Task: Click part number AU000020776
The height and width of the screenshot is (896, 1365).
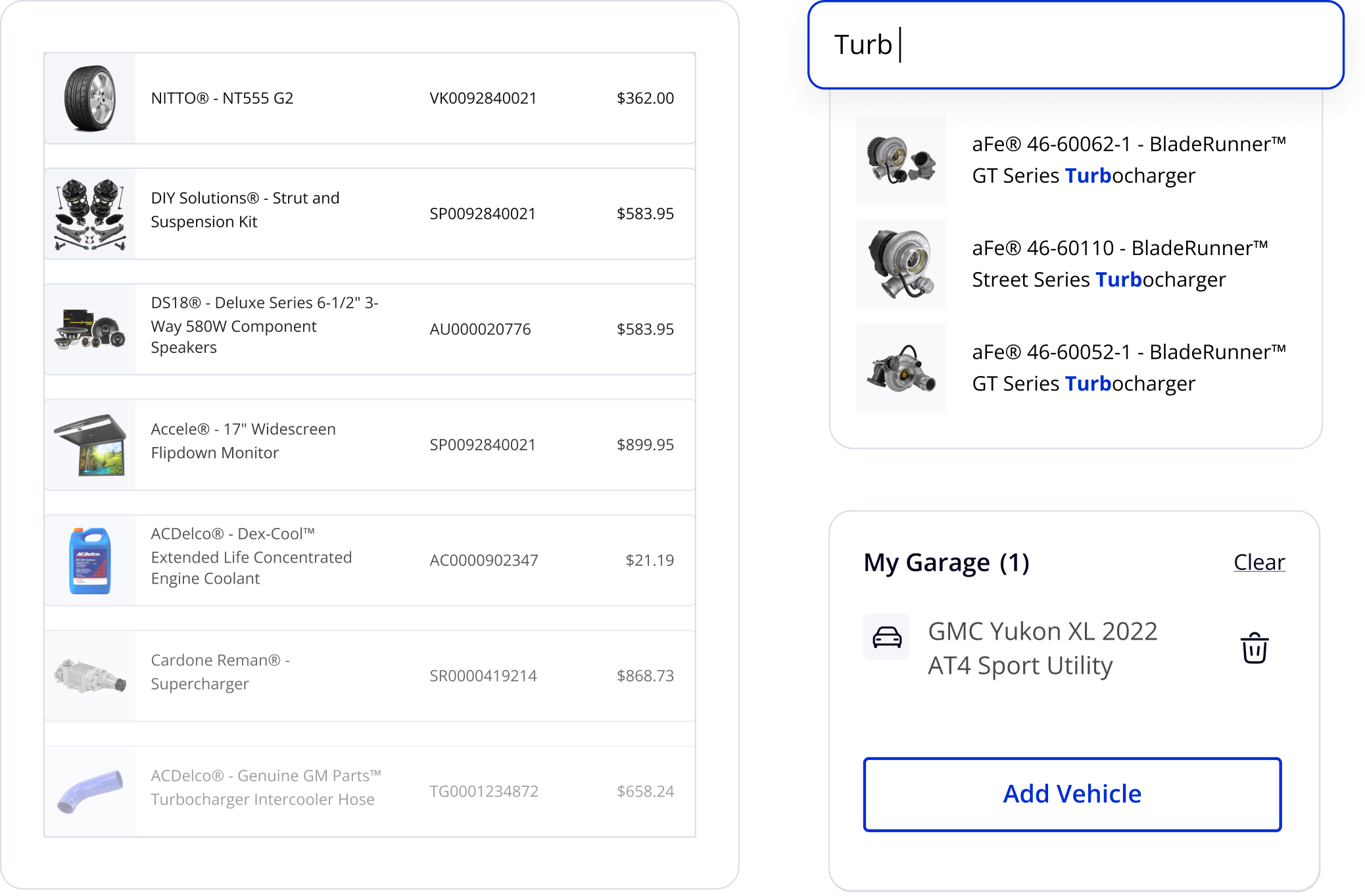Action: pyautogui.click(x=481, y=329)
